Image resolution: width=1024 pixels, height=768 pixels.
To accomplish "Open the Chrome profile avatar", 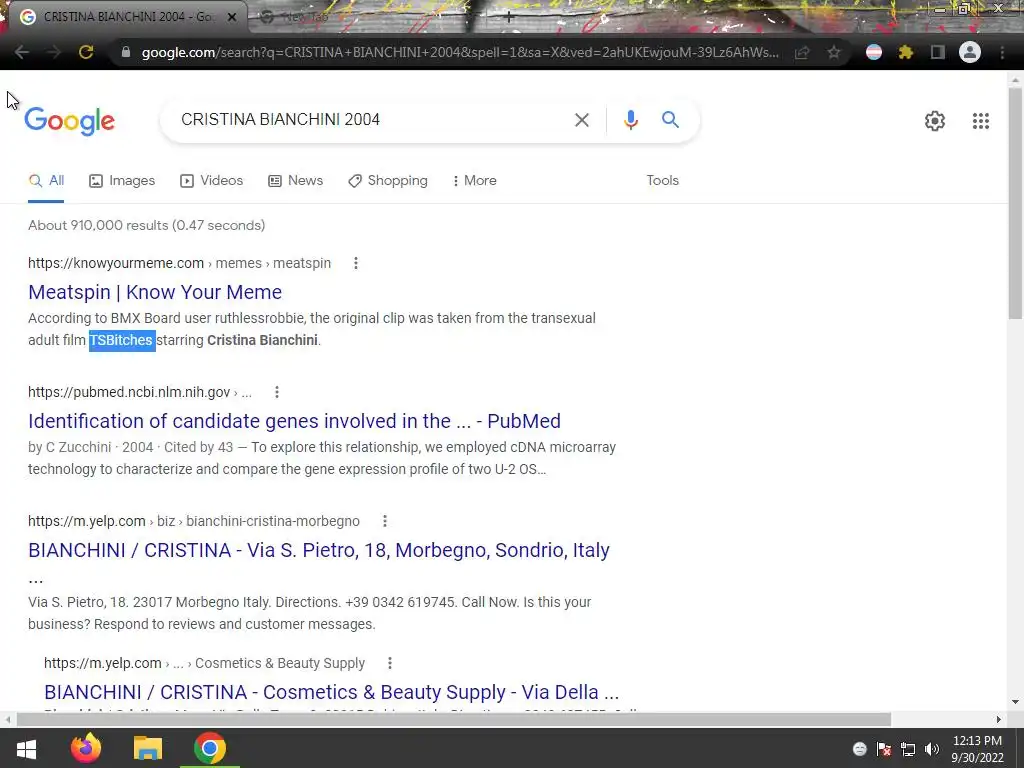I will click(970, 52).
